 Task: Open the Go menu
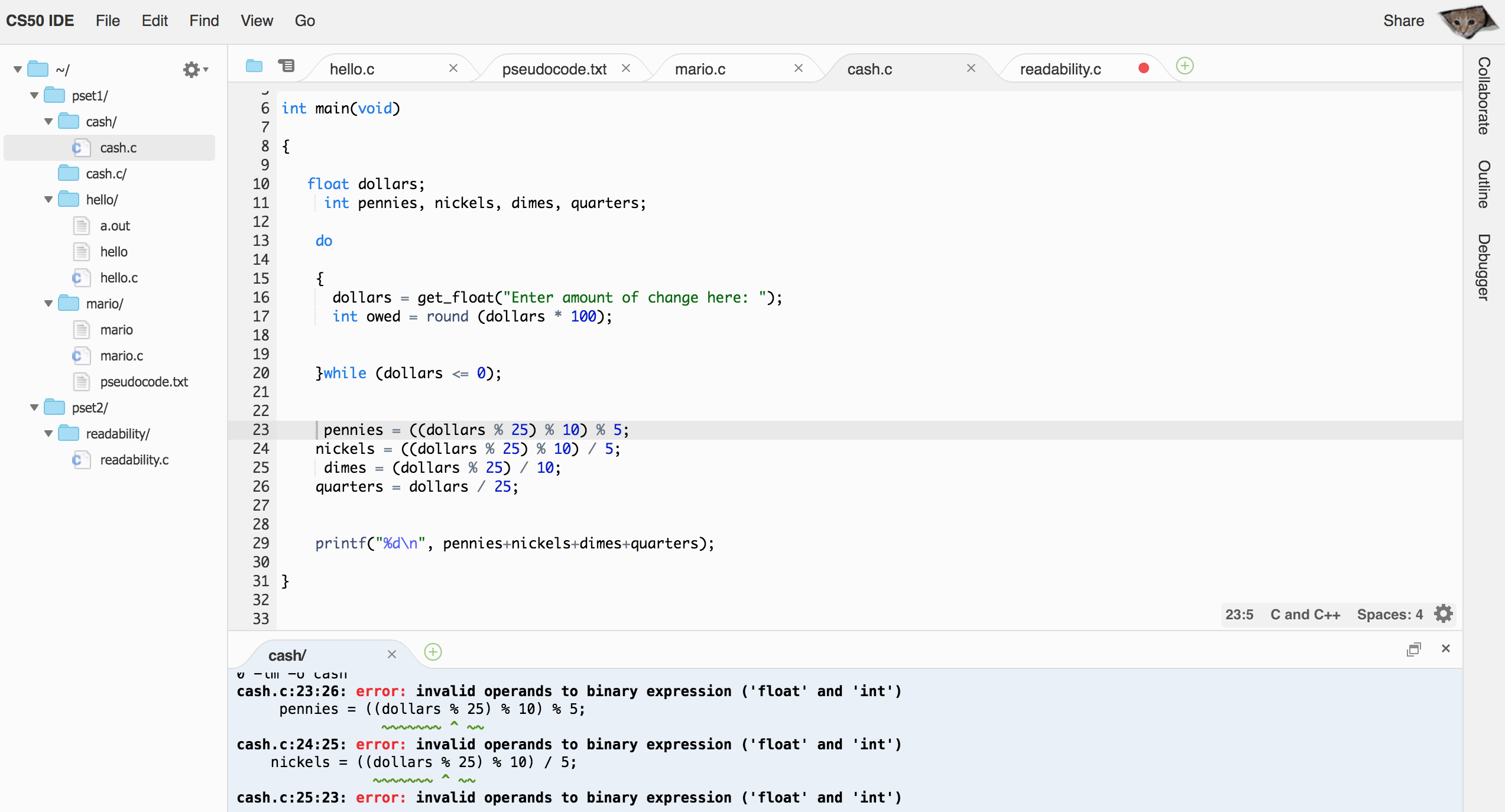tap(305, 21)
